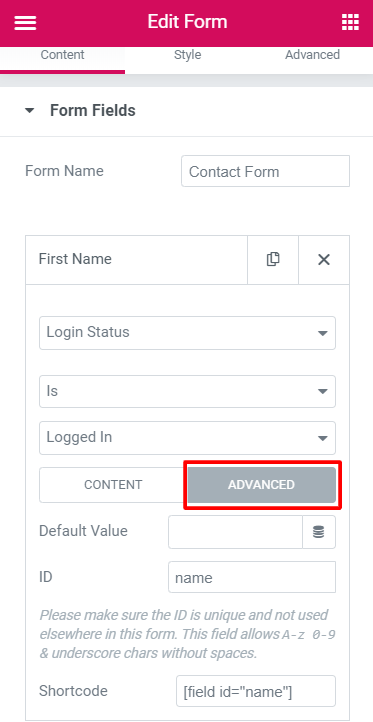Open the hamburger menu
This screenshot has width=373, height=722.
[x=25, y=22]
